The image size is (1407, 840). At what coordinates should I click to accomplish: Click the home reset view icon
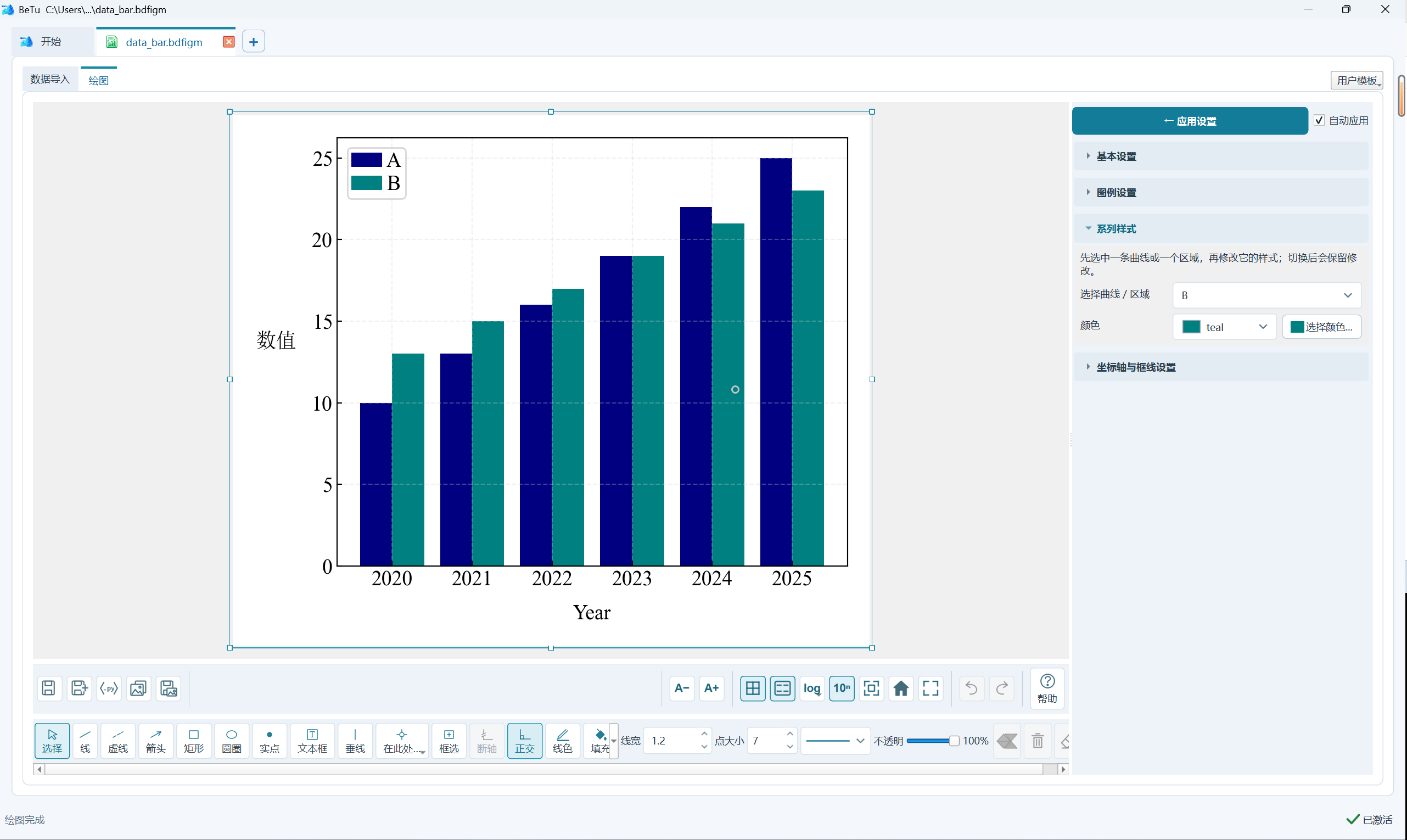click(901, 688)
